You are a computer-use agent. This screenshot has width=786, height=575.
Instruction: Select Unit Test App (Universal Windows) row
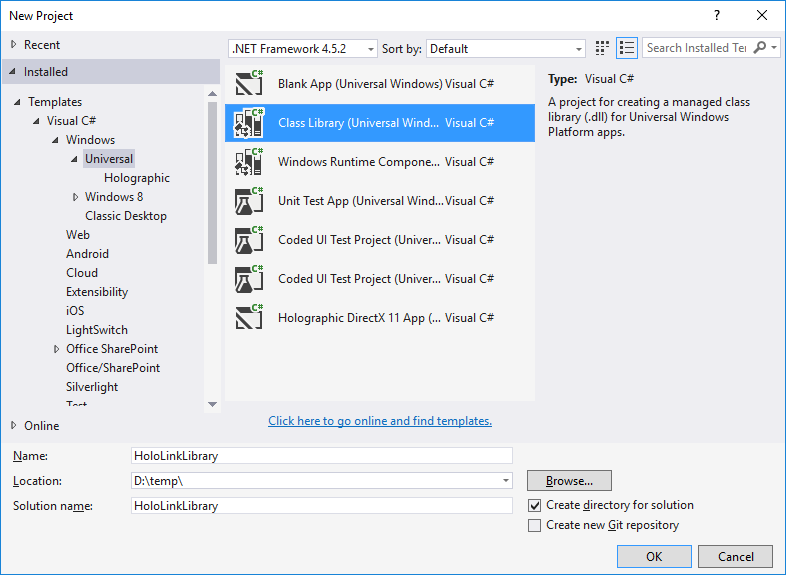click(380, 201)
